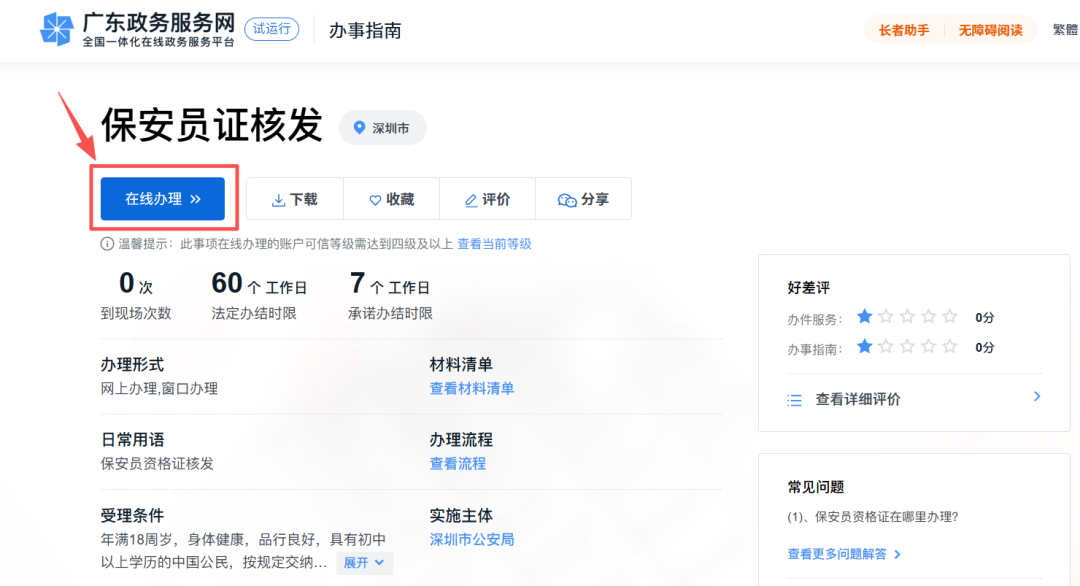This screenshot has width=1080, height=586.
Task: Click the 在线办理 button
Action: (x=162, y=198)
